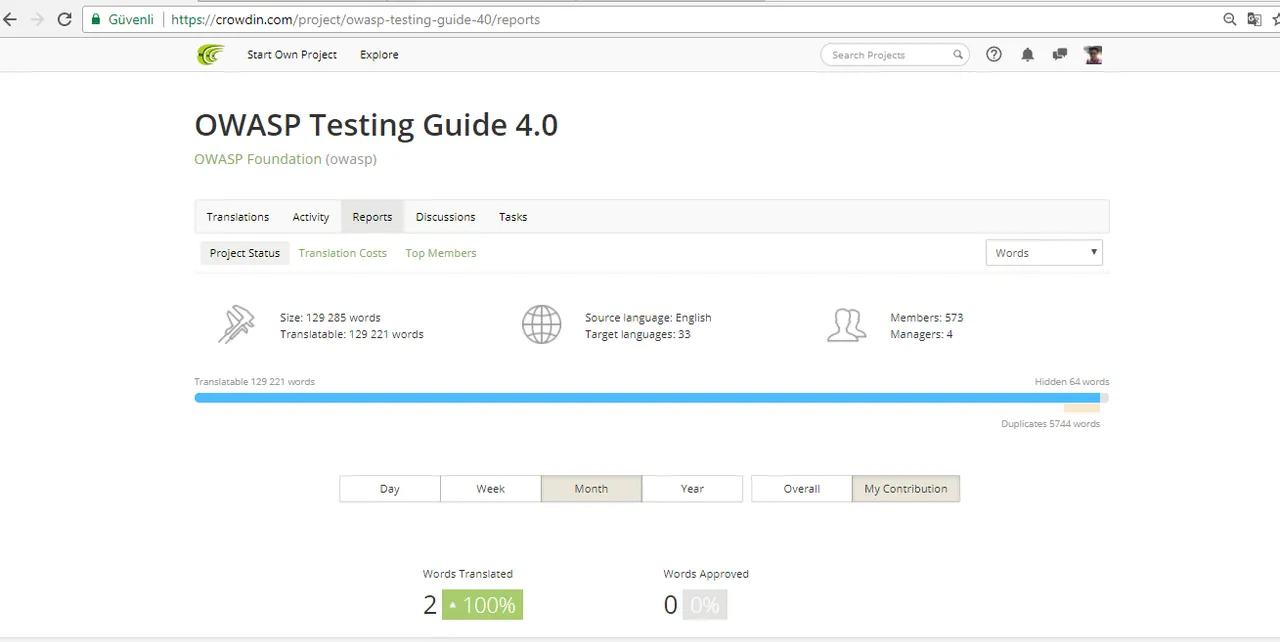Open the messages chat icon
The height and width of the screenshot is (642, 1280).
(x=1060, y=55)
